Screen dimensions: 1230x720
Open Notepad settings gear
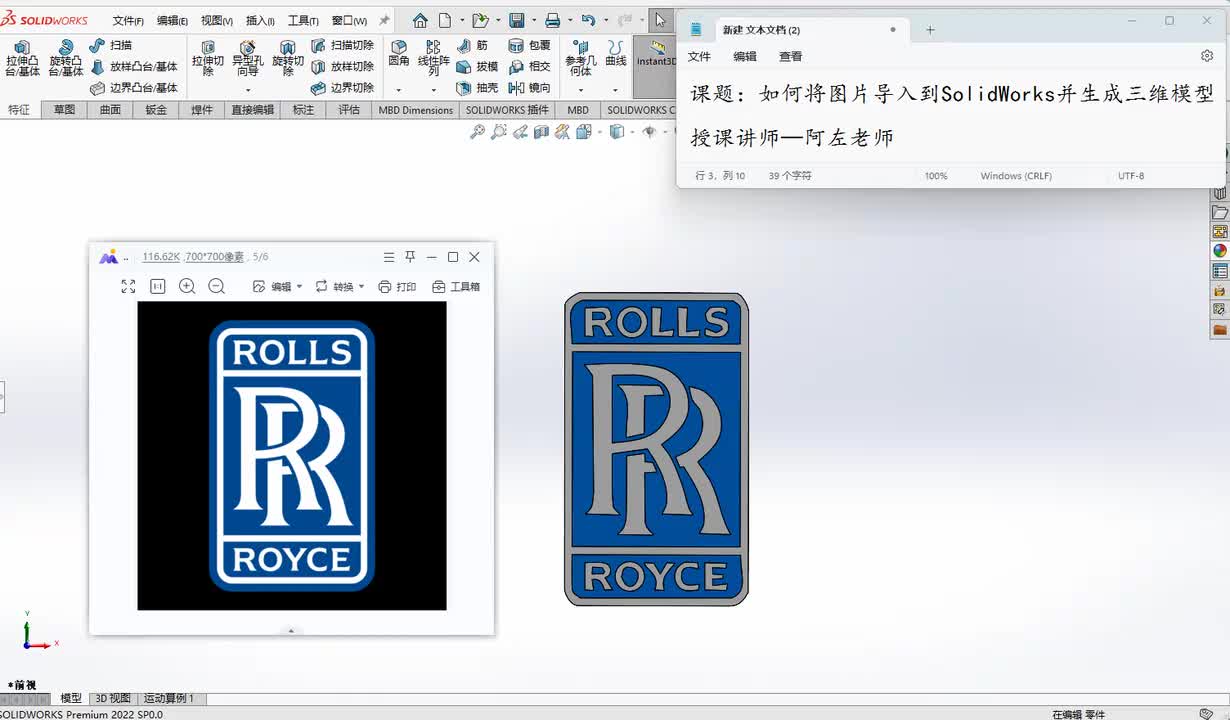tap(1207, 56)
